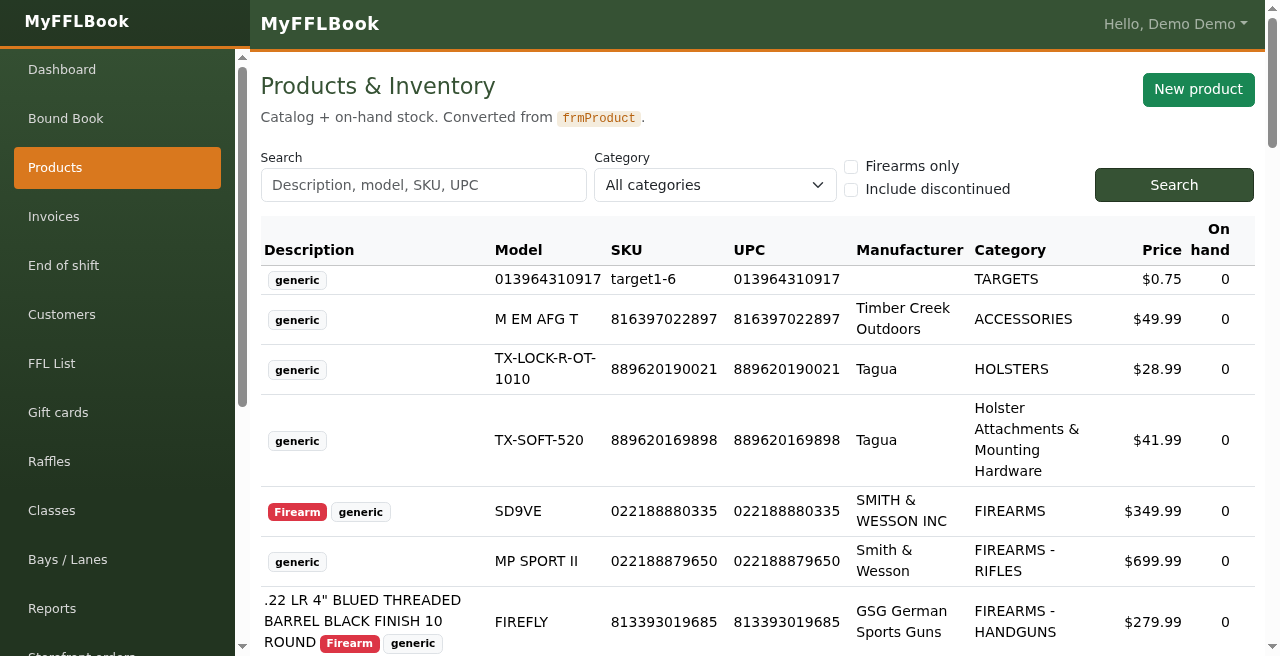1280x656 pixels.
Task: Click the page scrollbar up arrow
Action: [1272, 7]
